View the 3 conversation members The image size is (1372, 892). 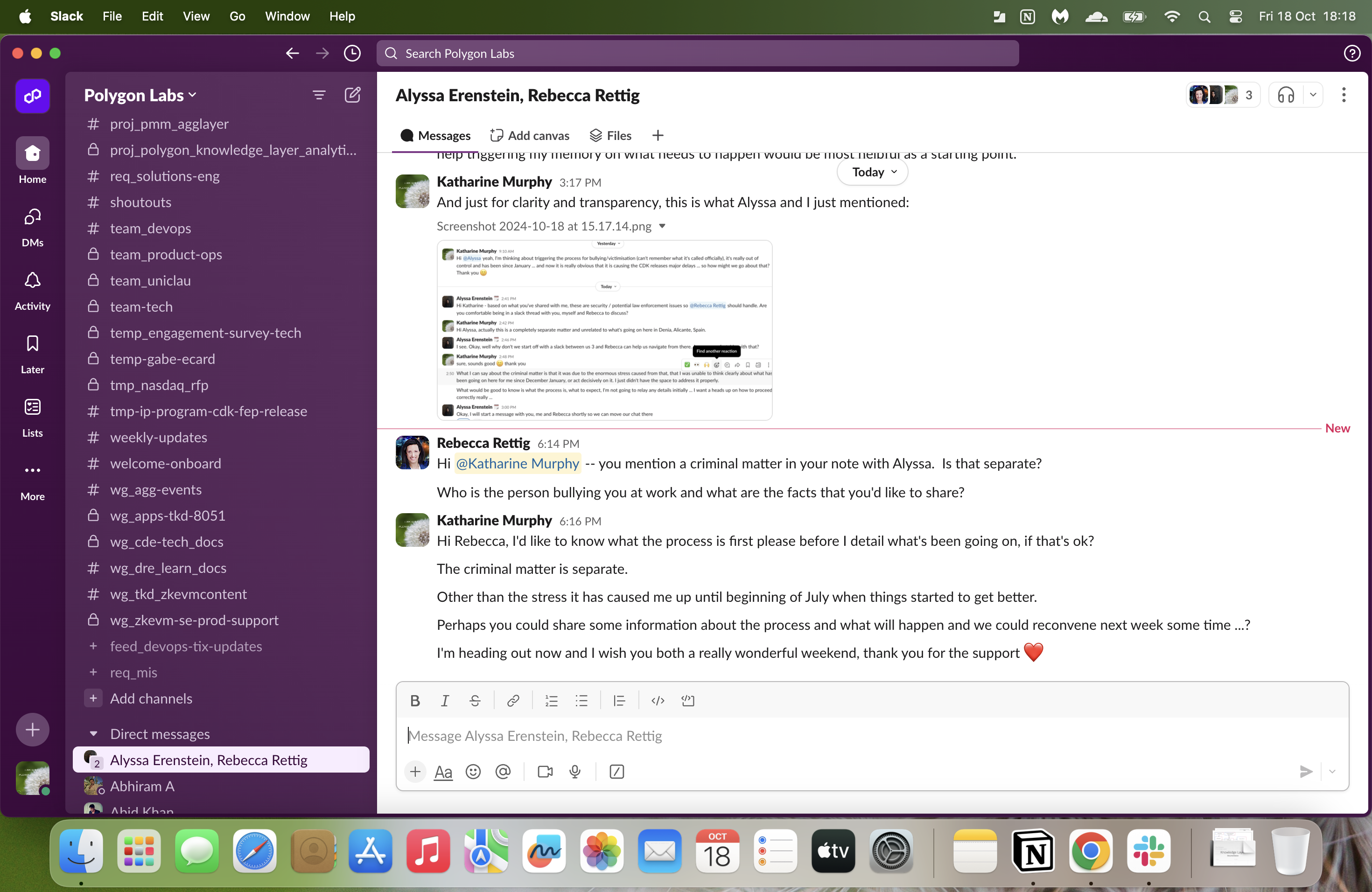1222,95
